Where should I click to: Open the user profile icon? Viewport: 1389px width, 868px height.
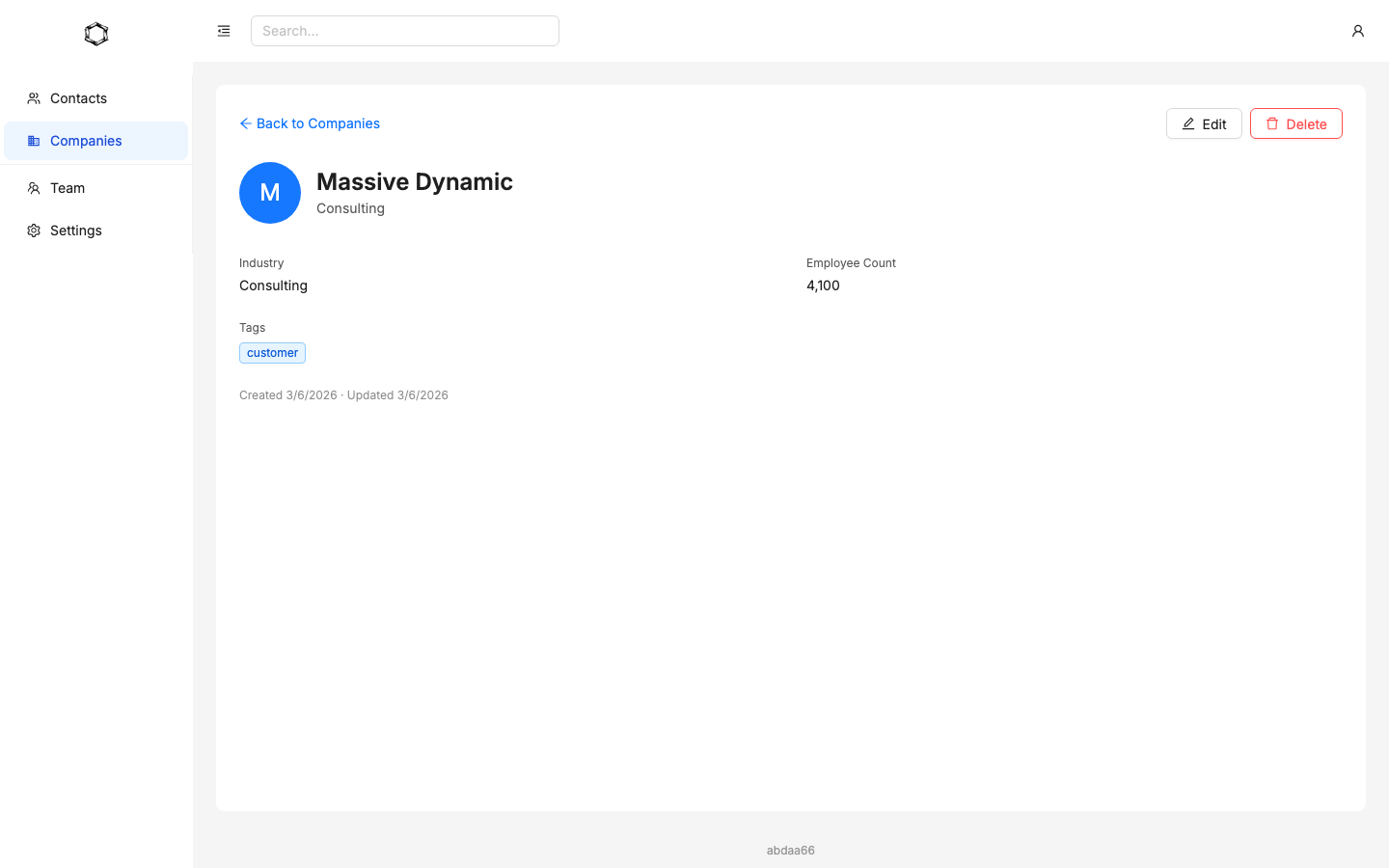pos(1358,31)
